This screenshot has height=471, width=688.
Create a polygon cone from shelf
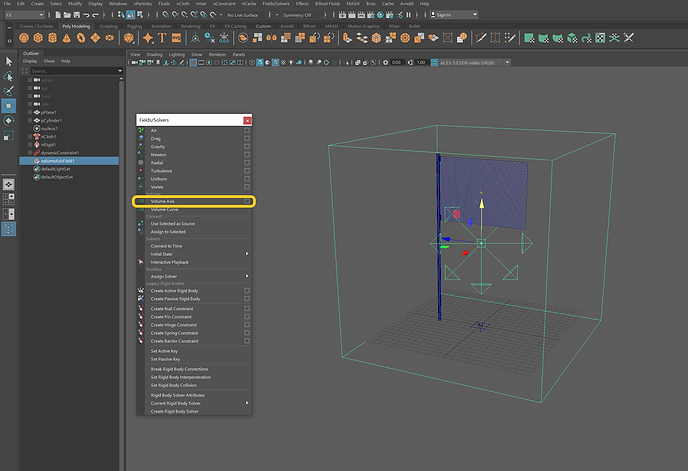coord(67,38)
